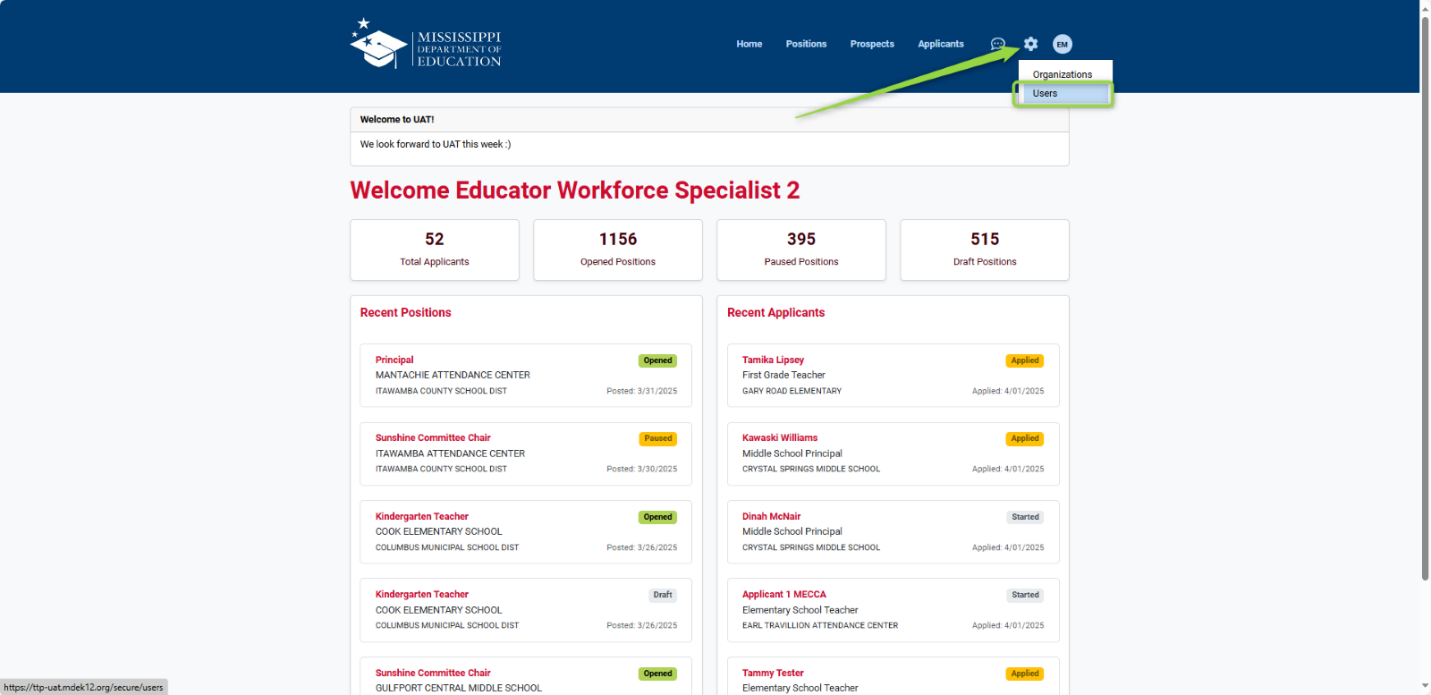
Task: Open the EM user avatar menu
Action: coord(1062,44)
